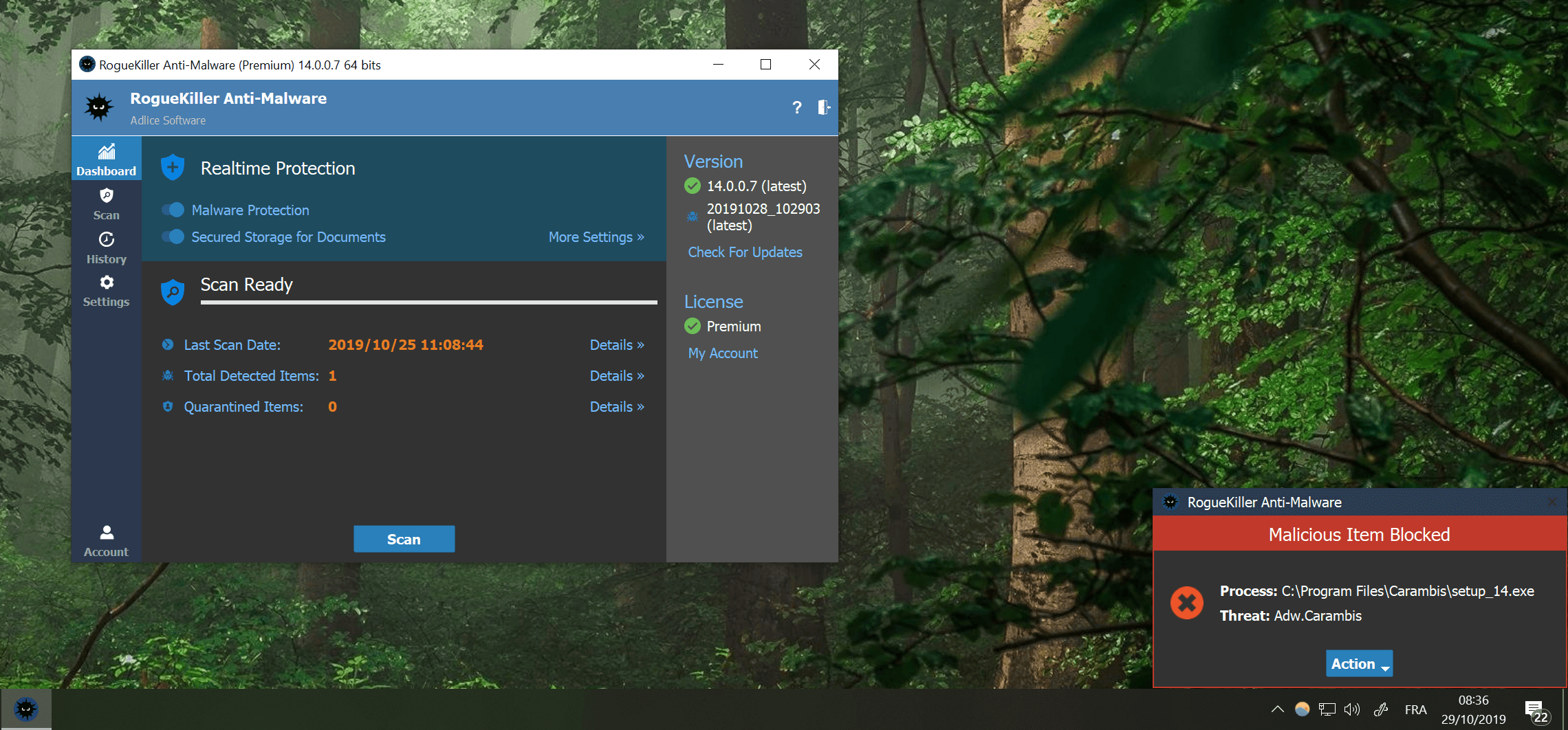Click the 14.0.0.7 (latest) version text
1568x730 pixels.
(x=756, y=186)
